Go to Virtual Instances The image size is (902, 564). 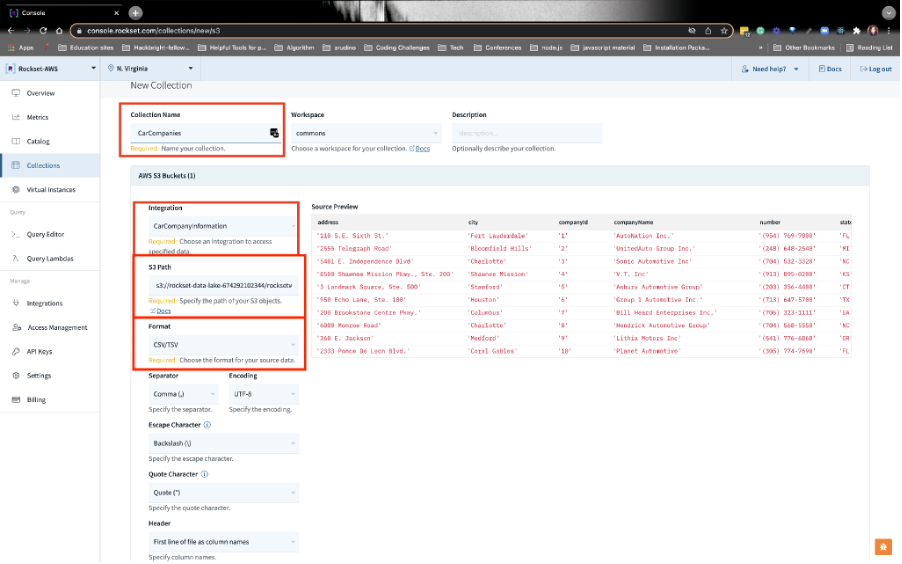[x=51, y=190]
